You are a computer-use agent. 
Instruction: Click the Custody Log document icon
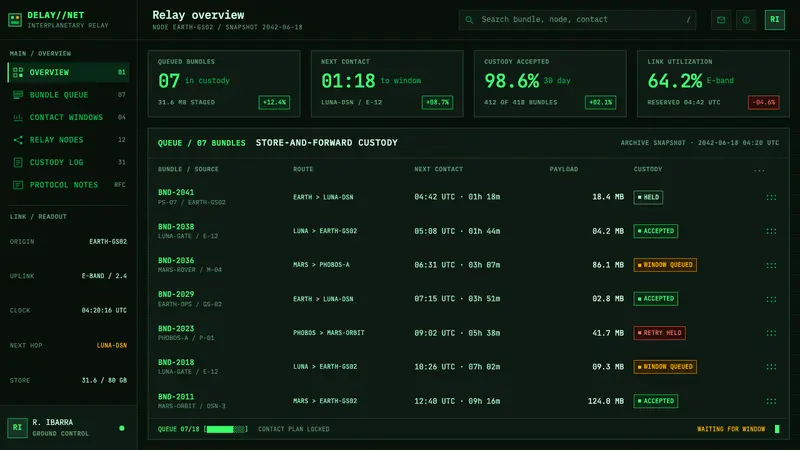coord(18,162)
